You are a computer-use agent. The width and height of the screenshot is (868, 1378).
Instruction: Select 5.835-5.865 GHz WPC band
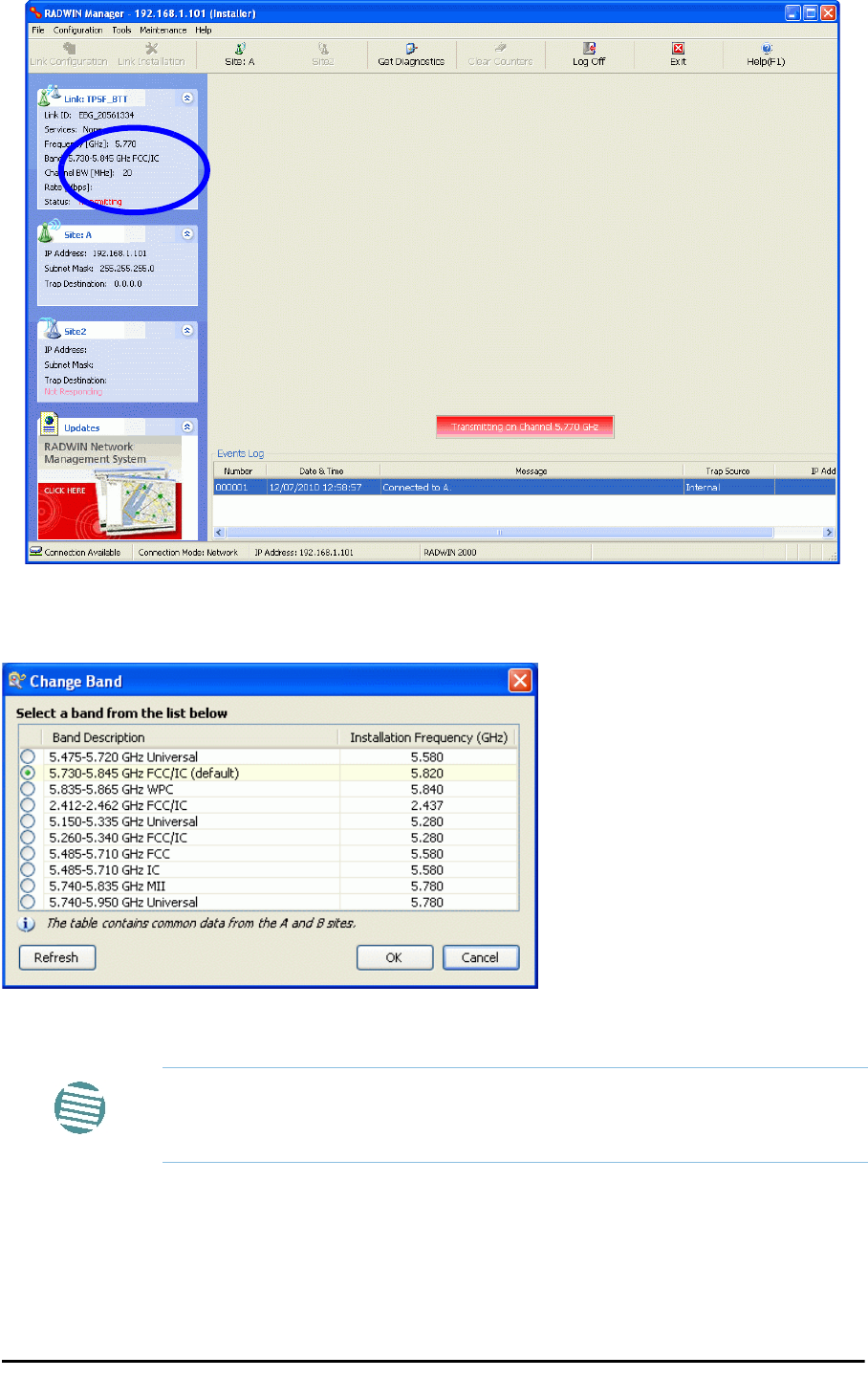28,789
